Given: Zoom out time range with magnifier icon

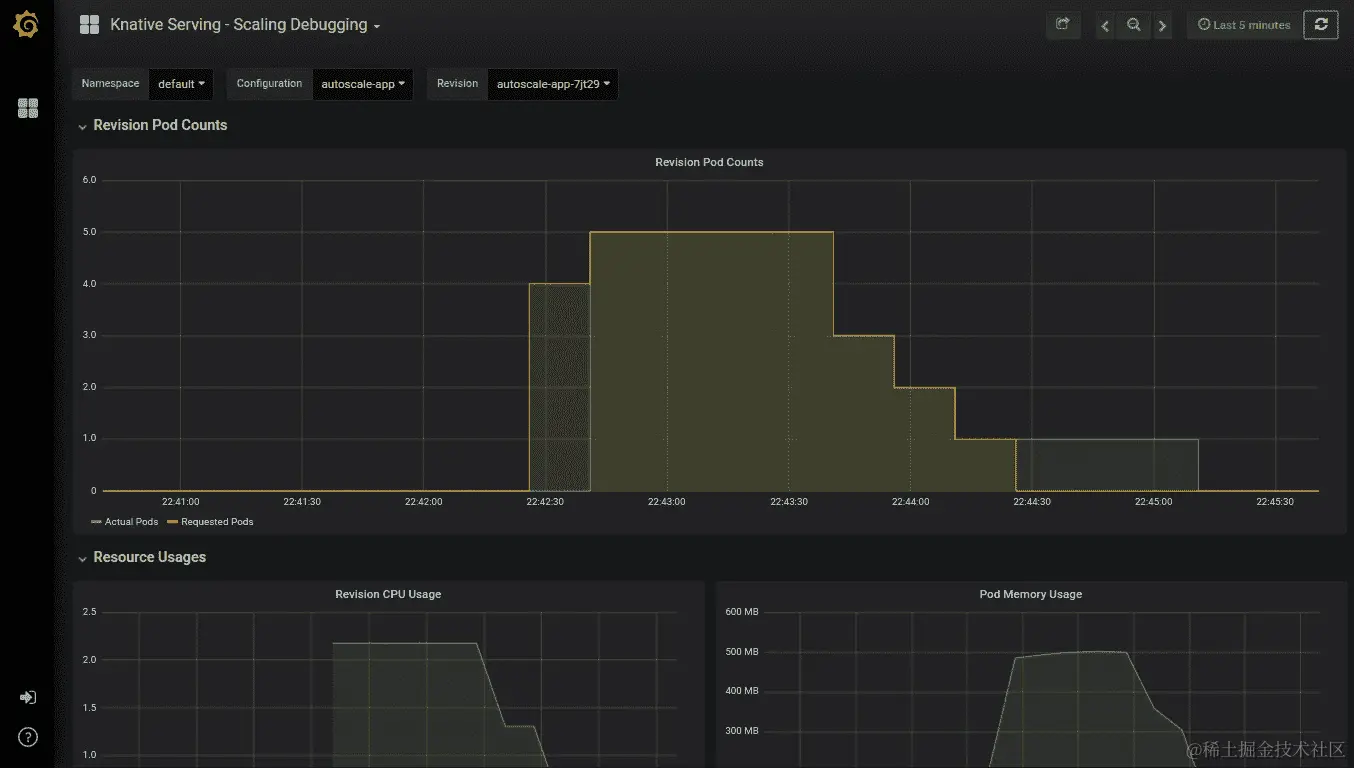Looking at the screenshot, I should [x=1133, y=25].
